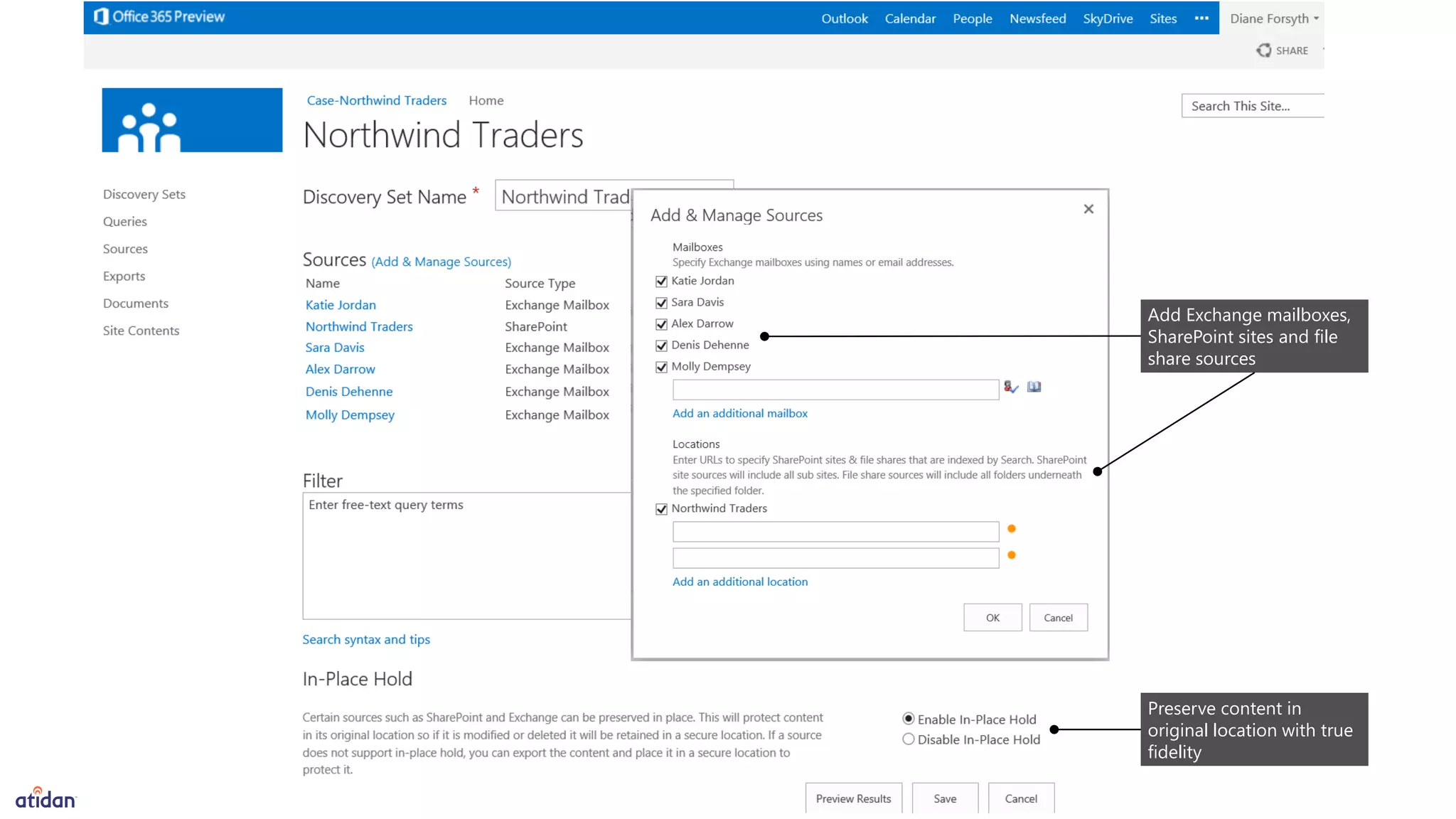Click Cancel in the sources dialog
Image resolution: width=1456 pixels, height=819 pixels.
(1058, 617)
